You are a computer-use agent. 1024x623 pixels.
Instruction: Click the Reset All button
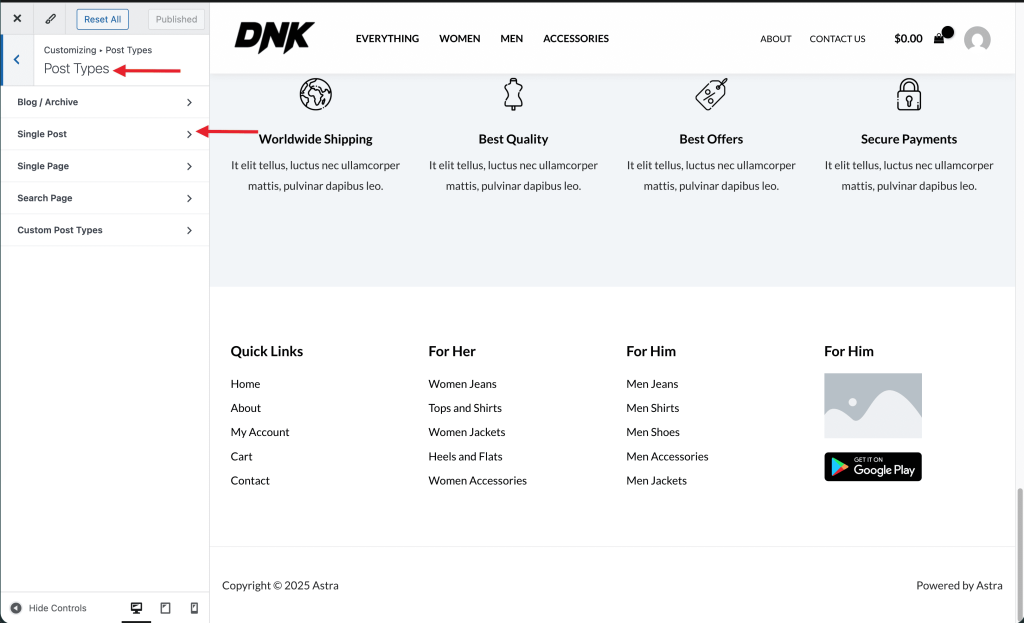pos(102,18)
